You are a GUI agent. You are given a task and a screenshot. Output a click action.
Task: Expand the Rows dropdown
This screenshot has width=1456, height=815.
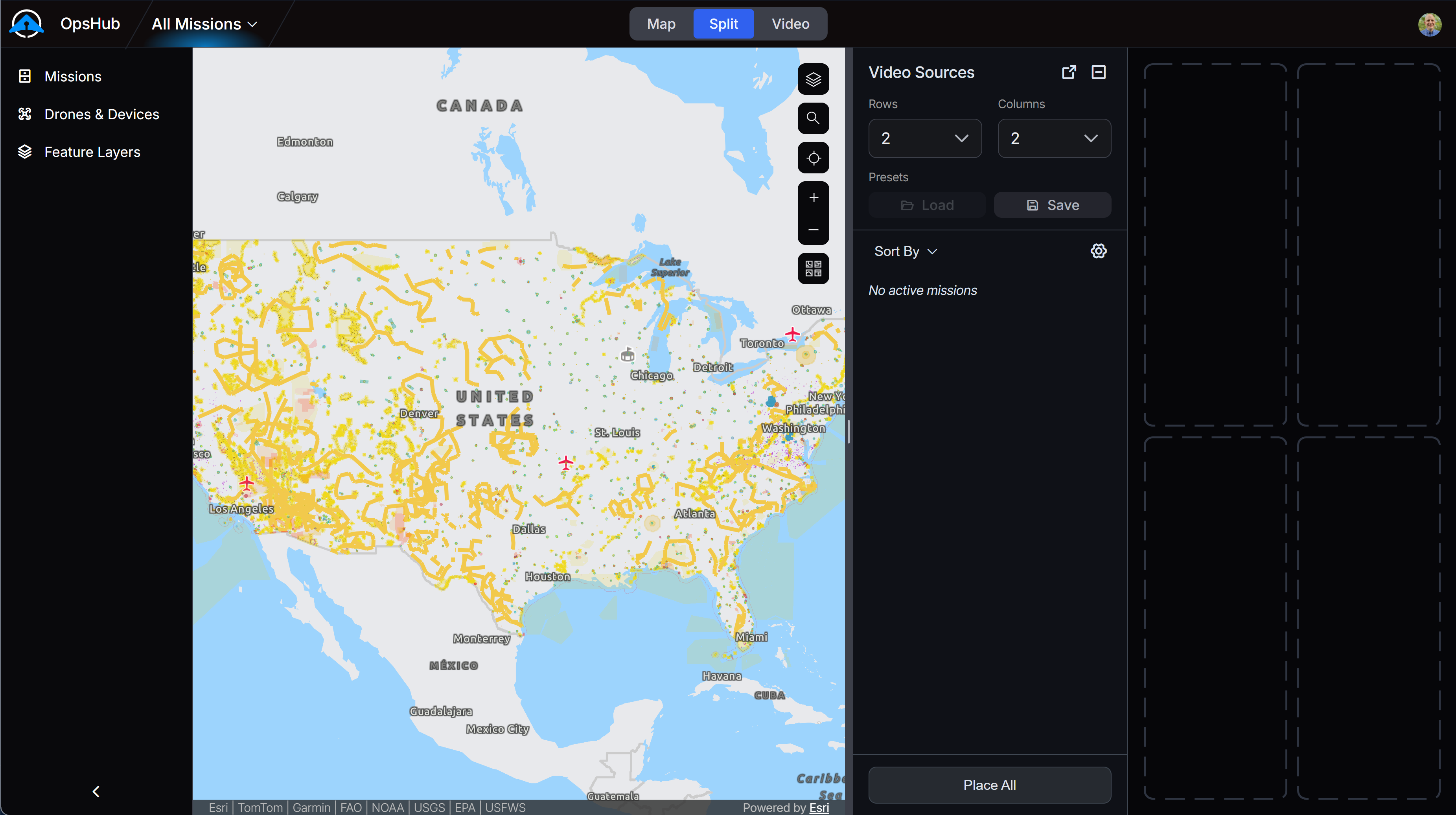pyautogui.click(x=925, y=138)
